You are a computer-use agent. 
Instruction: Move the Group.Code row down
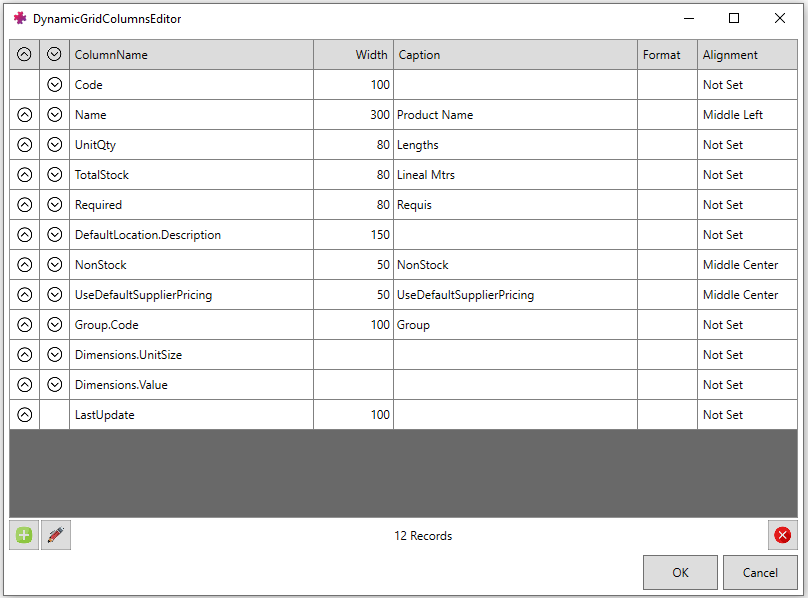(x=55, y=325)
